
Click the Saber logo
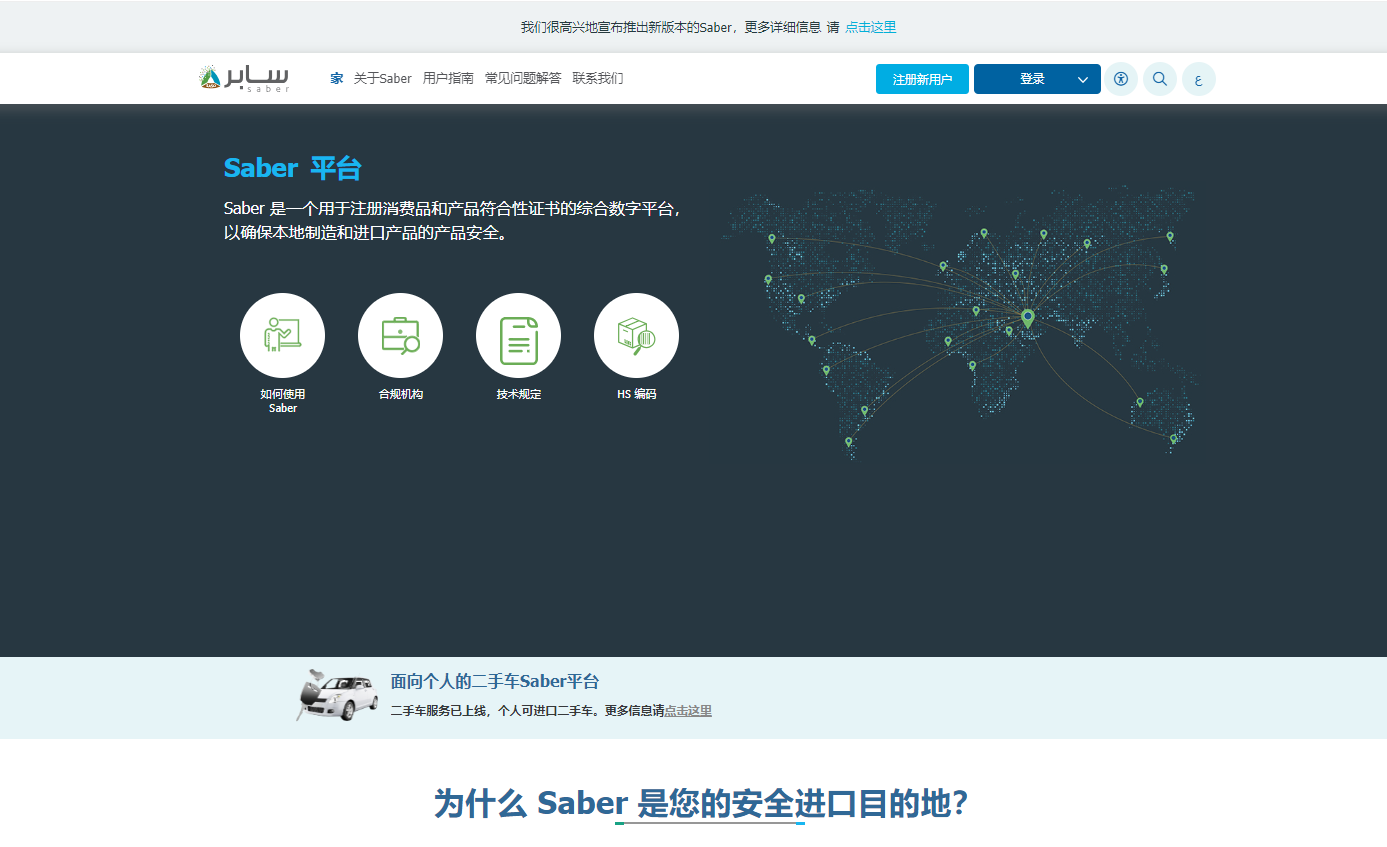[x=243, y=77]
